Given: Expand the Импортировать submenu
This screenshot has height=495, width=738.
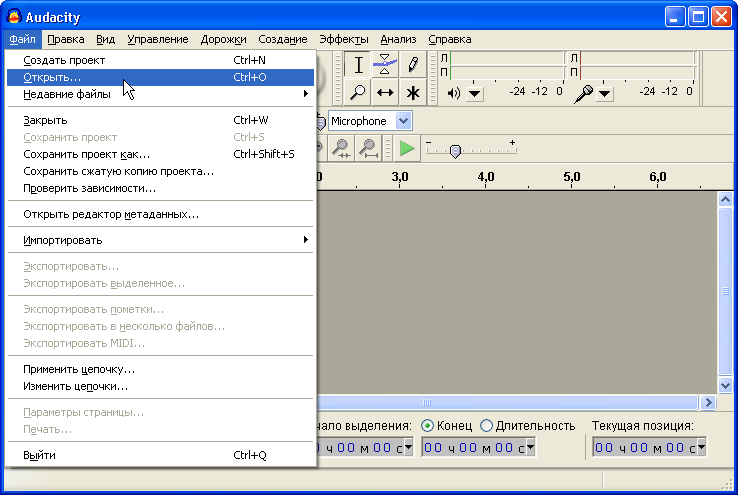Looking at the screenshot, I should (x=160, y=240).
